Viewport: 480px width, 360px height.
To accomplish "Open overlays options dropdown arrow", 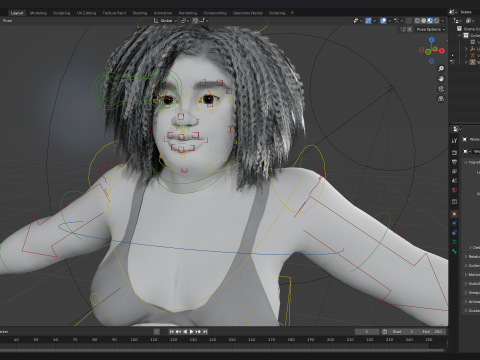I will pyautogui.click(x=389, y=21).
